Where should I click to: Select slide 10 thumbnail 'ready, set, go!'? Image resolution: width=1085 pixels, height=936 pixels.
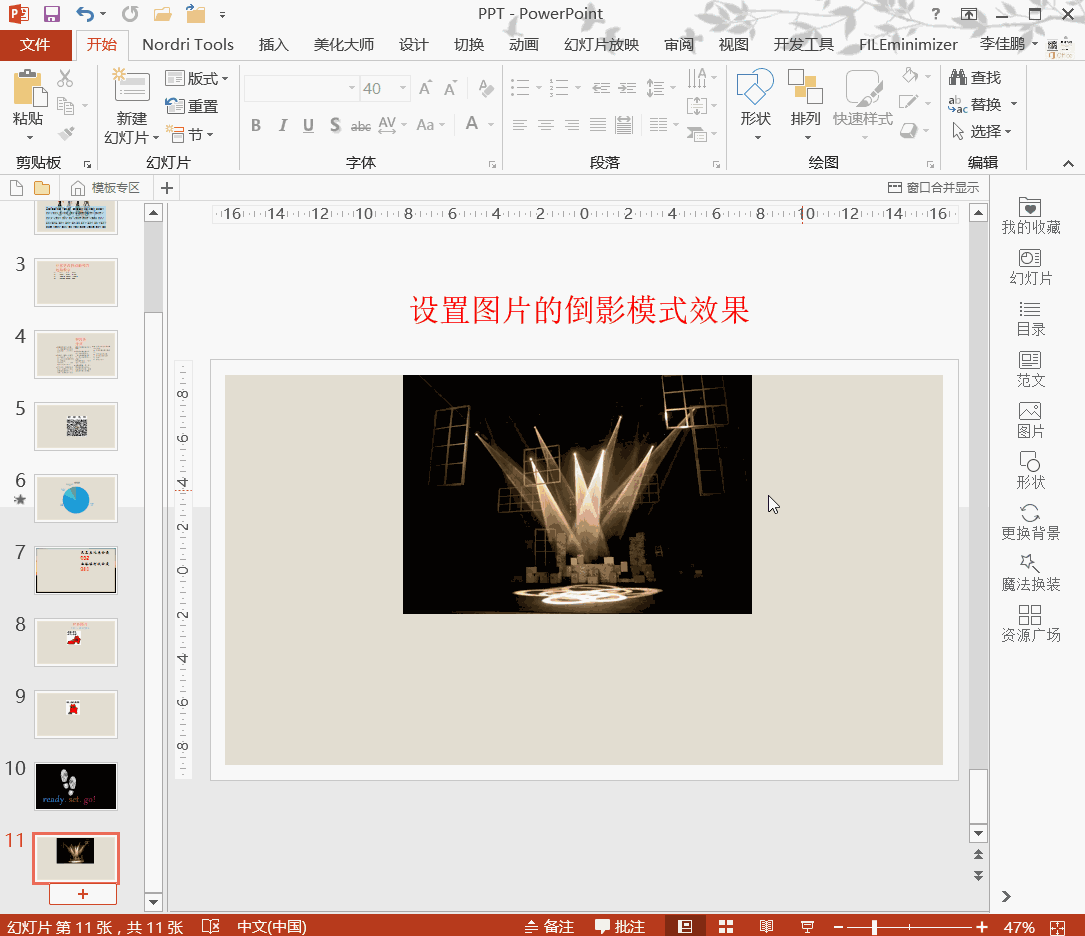pos(76,786)
